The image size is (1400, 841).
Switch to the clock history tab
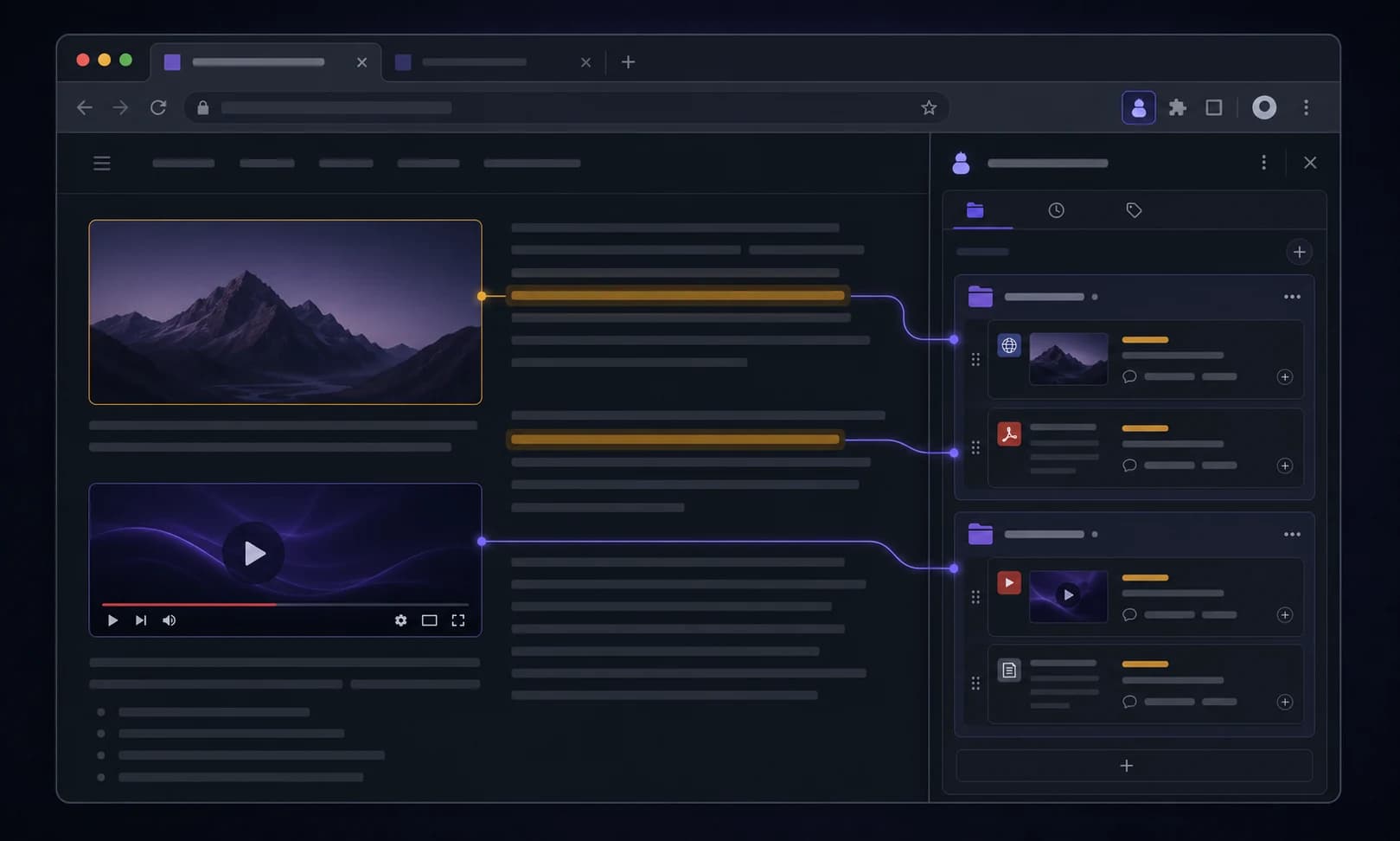coord(1056,210)
